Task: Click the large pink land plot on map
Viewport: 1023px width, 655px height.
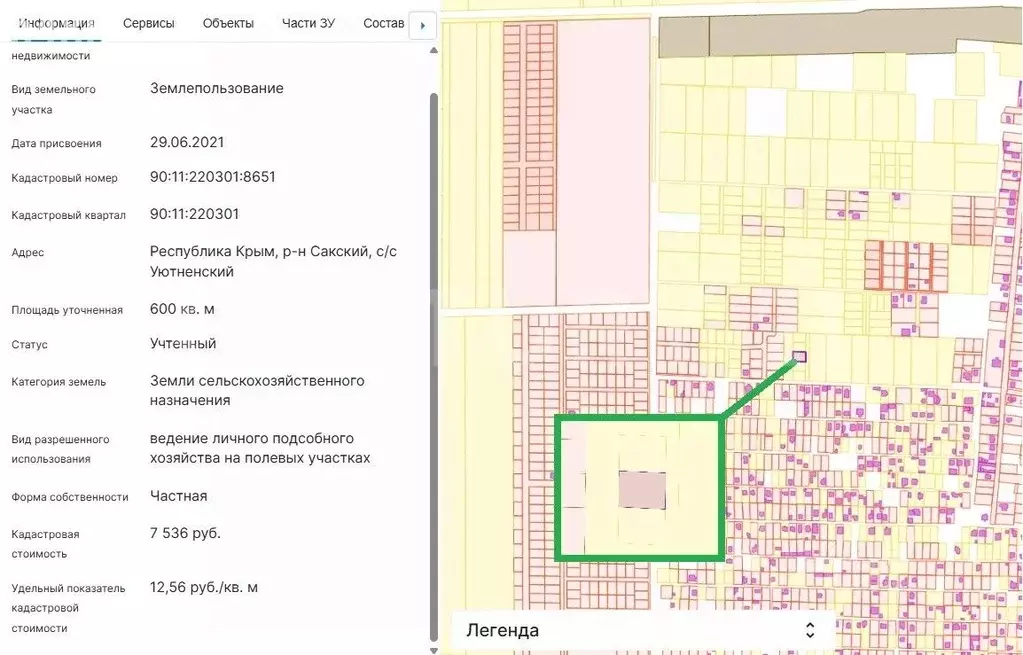Action: [603, 160]
